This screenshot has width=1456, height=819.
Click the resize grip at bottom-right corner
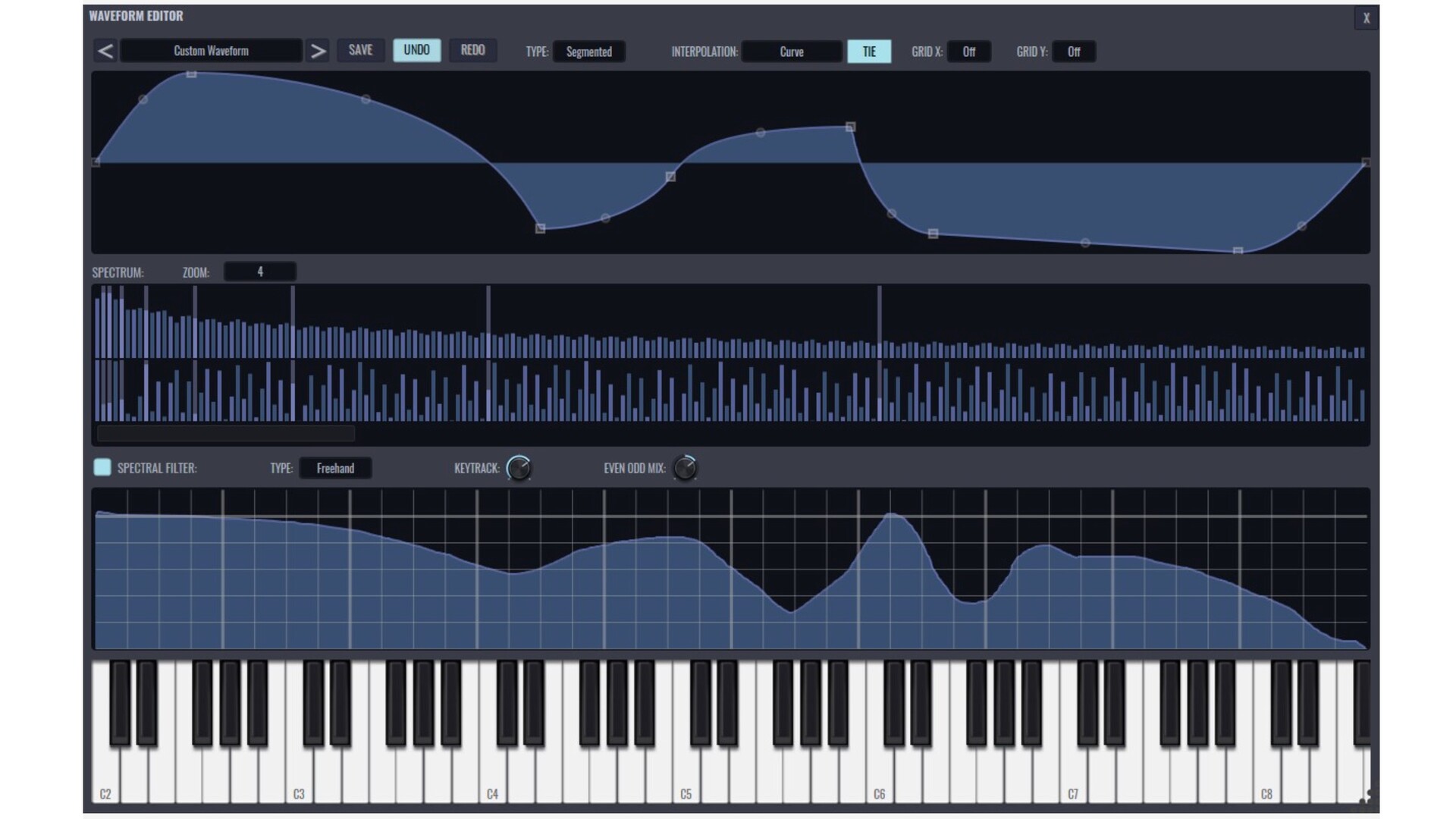pos(1364,796)
